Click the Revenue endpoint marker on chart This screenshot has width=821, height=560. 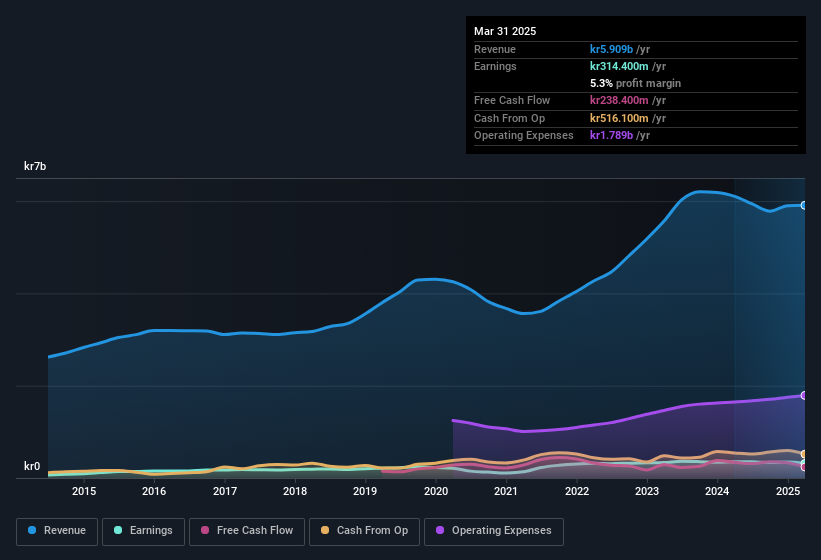(804, 205)
